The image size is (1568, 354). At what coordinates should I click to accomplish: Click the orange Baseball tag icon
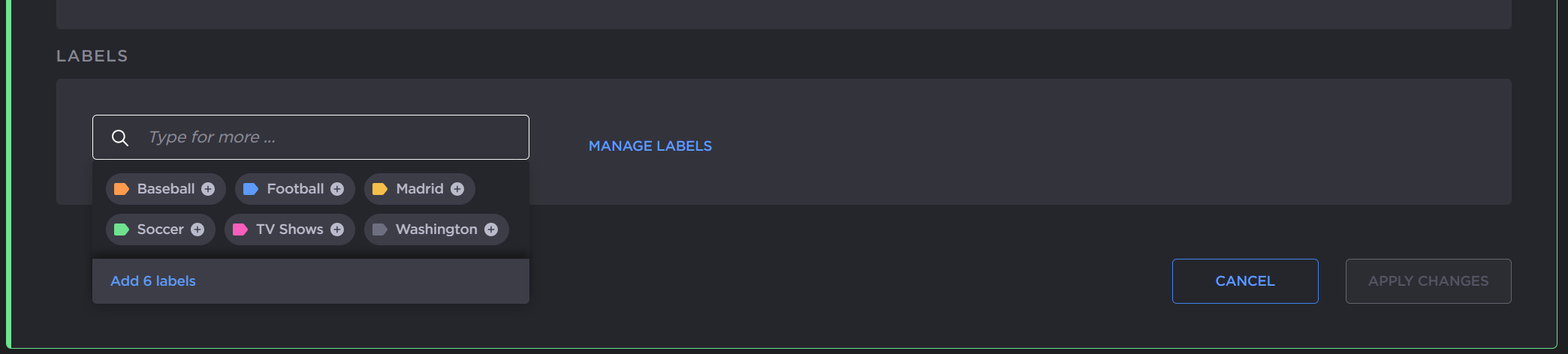pyautogui.click(x=121, y=189)
